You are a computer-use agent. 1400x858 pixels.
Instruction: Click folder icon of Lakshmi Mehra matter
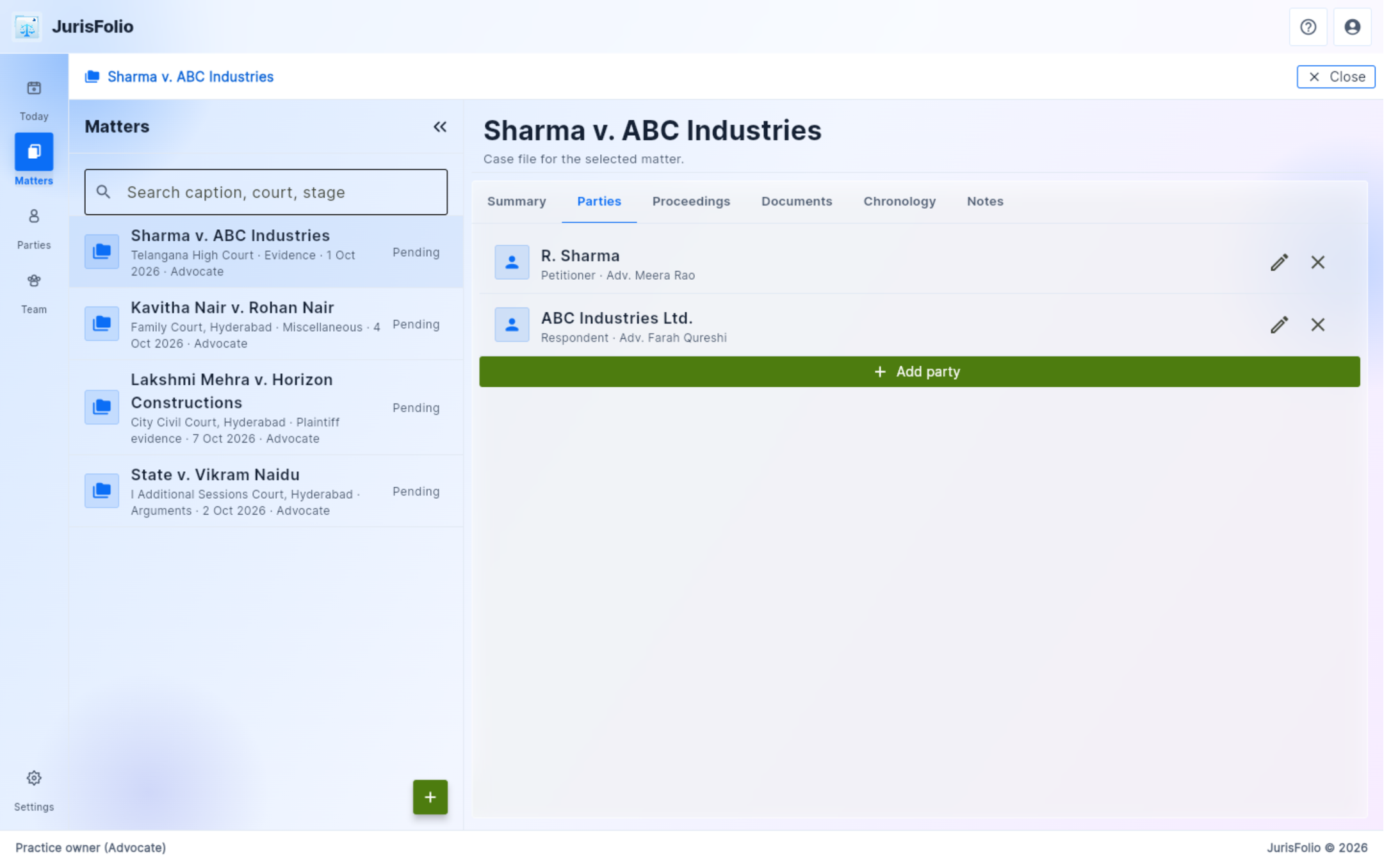click(x=102, y=407)
